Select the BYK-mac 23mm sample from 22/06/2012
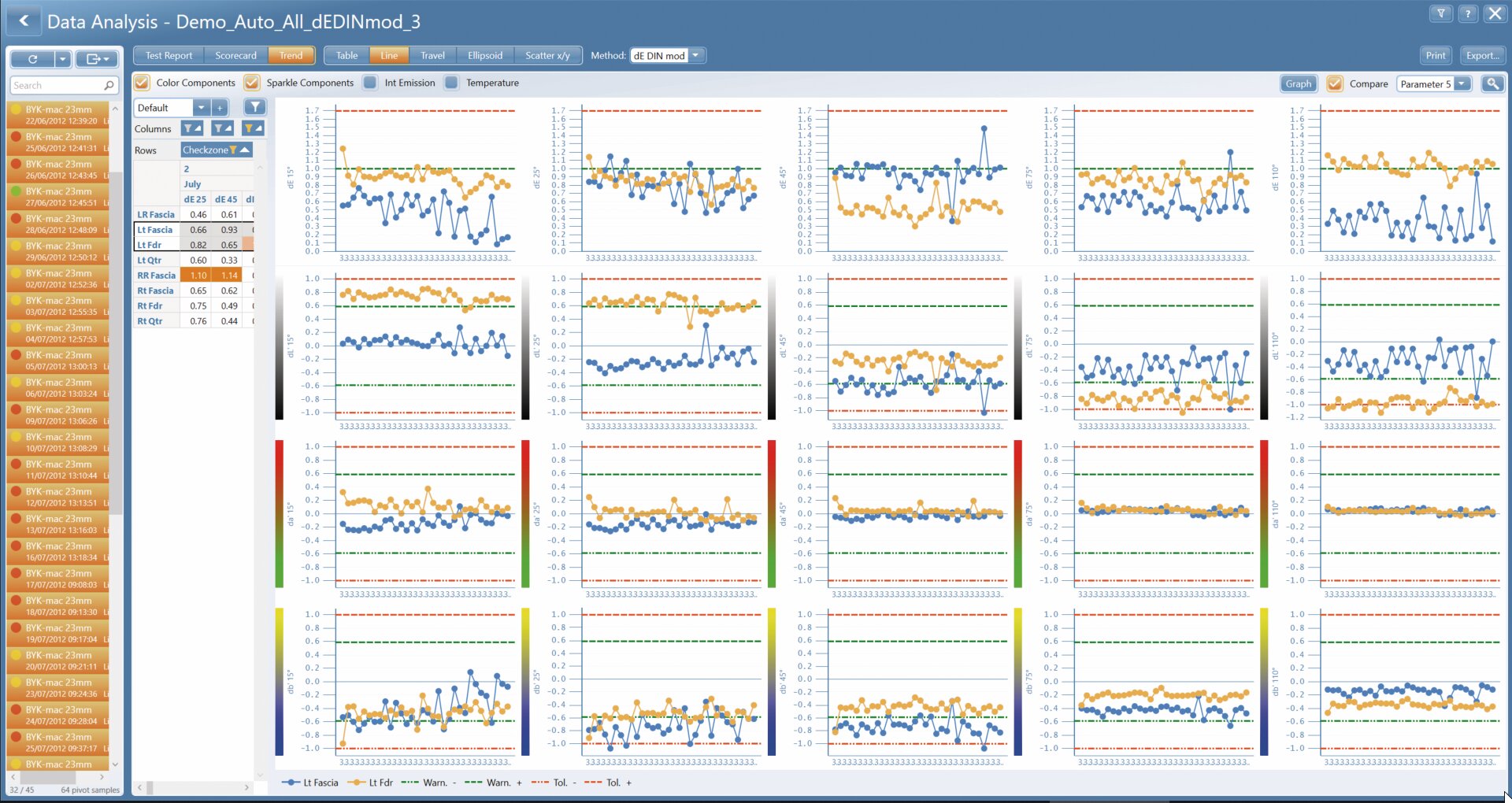Image resolution: width=1512 pixels, height=803 pixels. click(x=57, y=114)
